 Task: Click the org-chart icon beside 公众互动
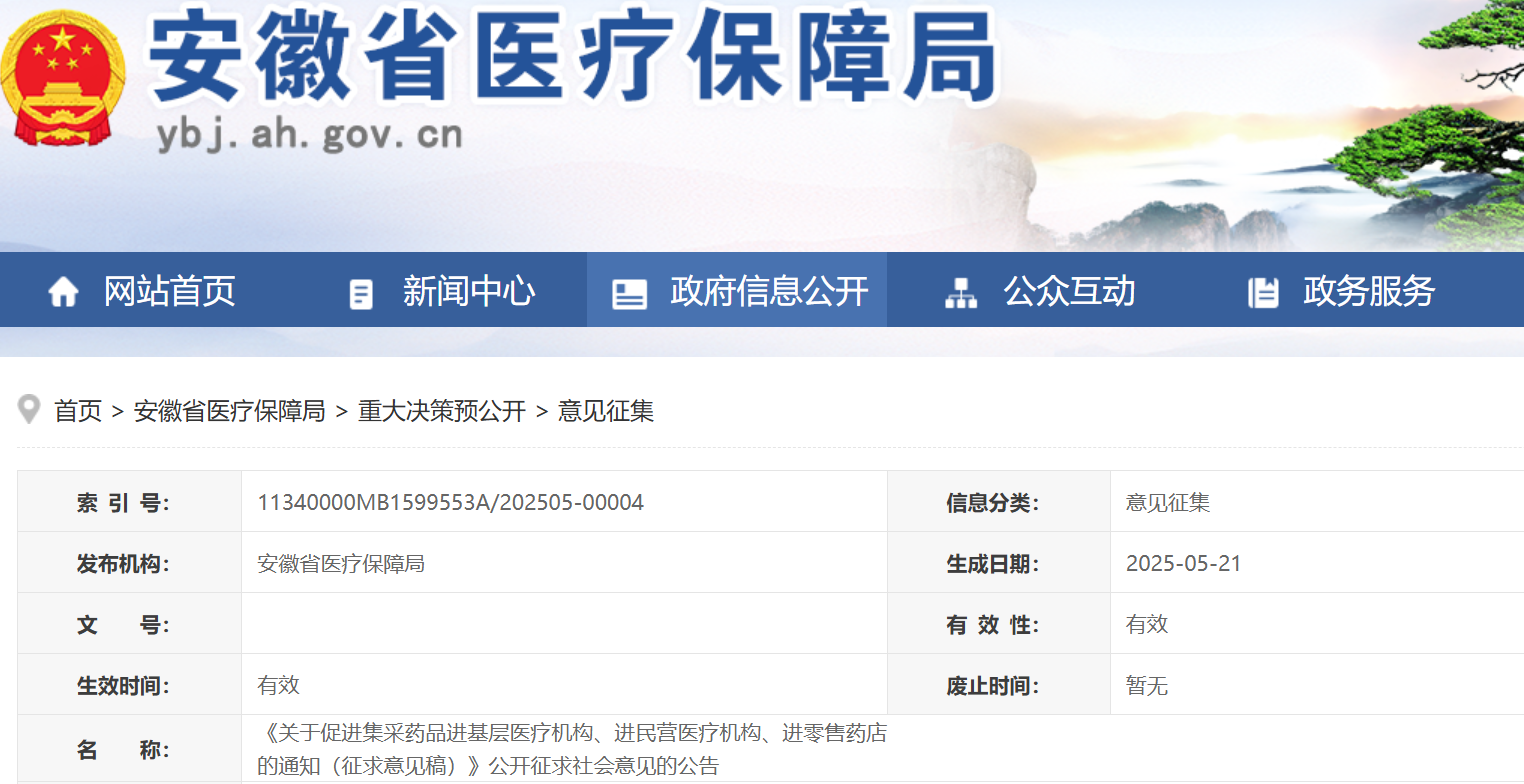961,292
